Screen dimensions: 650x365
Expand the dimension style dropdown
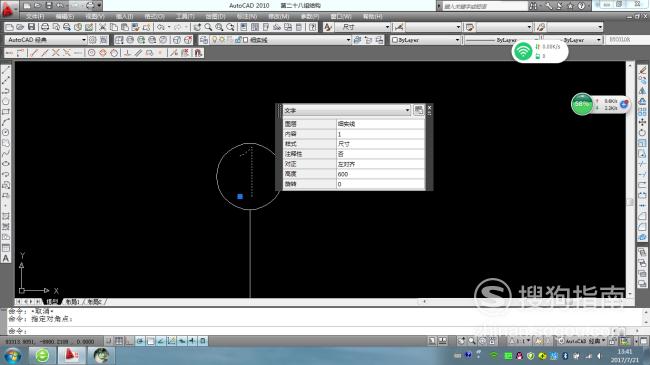[x=458, y=27]
